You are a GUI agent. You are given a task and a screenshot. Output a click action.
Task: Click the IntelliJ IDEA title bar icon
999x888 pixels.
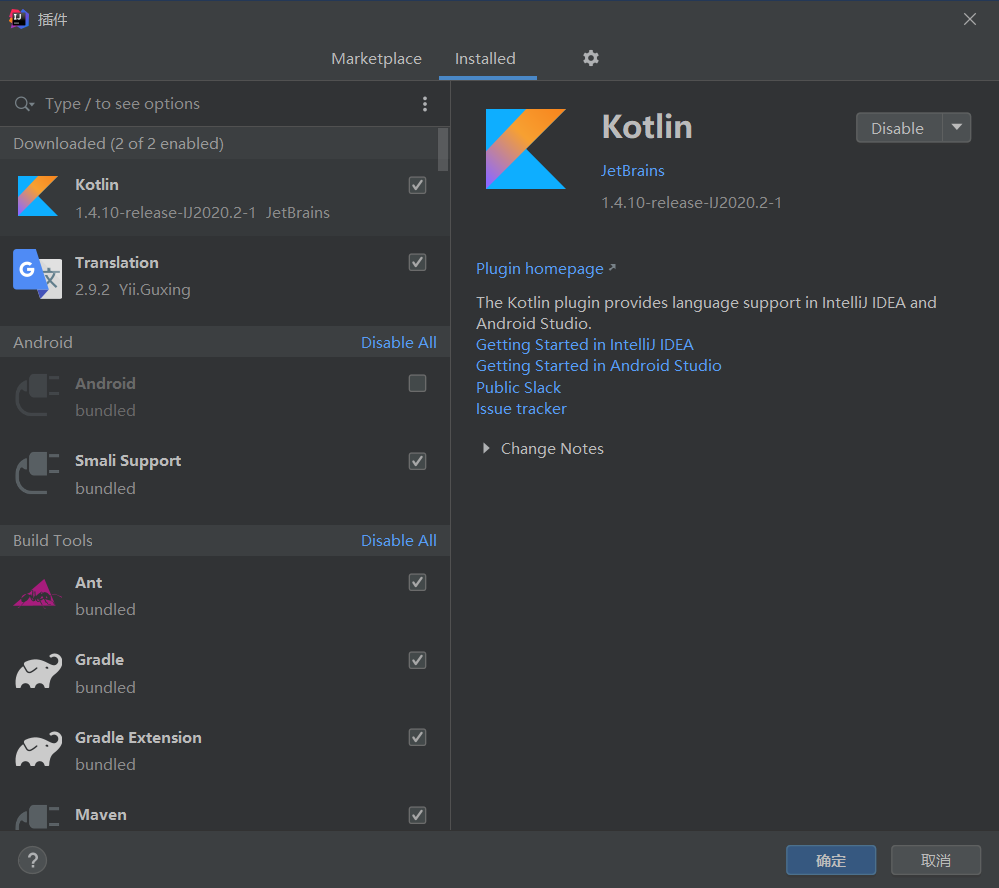[18, 19]
